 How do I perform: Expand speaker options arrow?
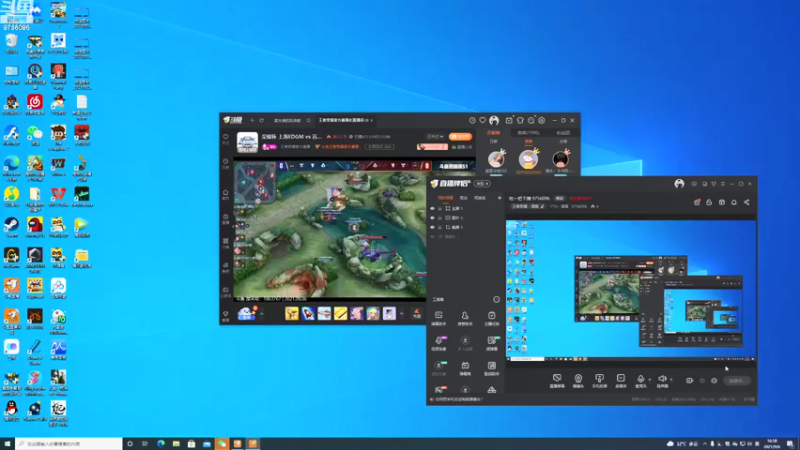[671, 380]
